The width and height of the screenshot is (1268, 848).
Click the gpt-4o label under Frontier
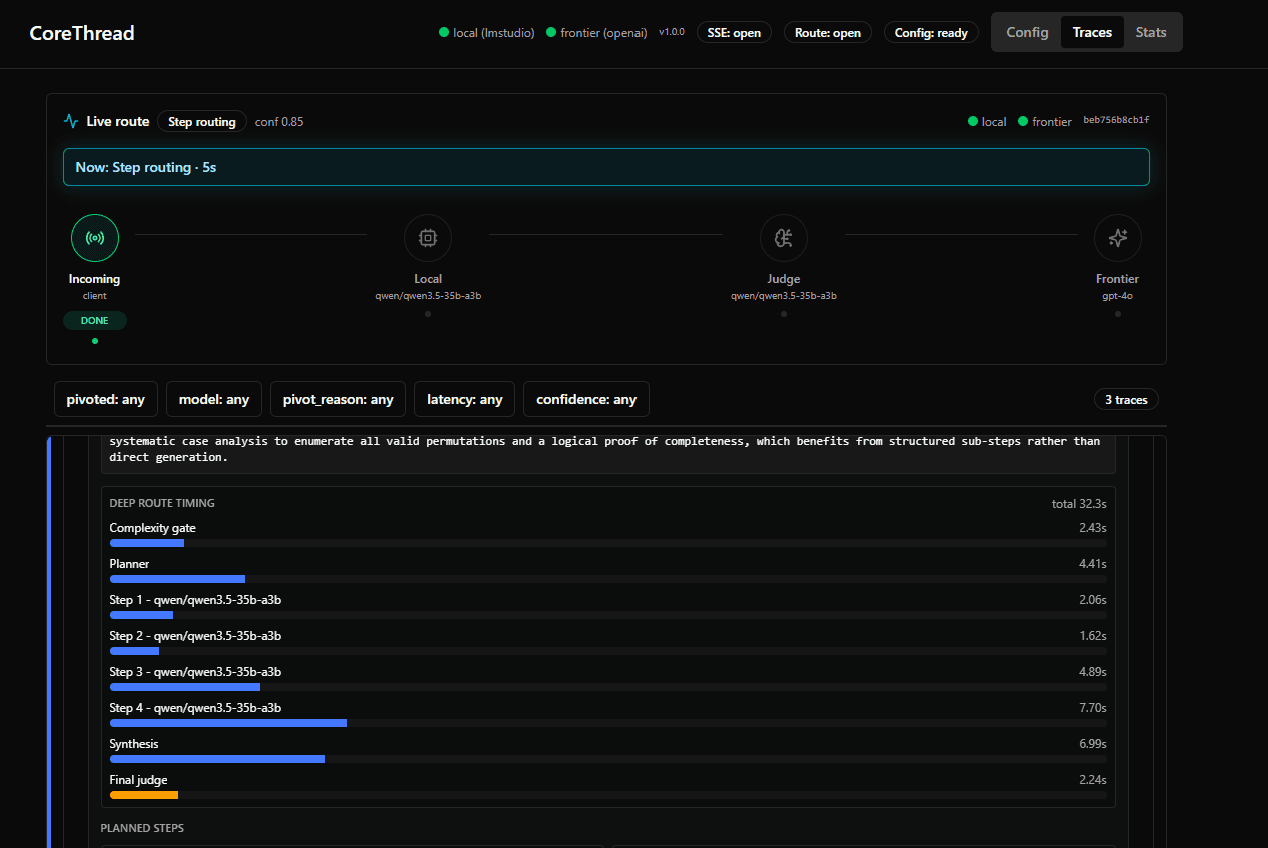tap(1117, 296)
